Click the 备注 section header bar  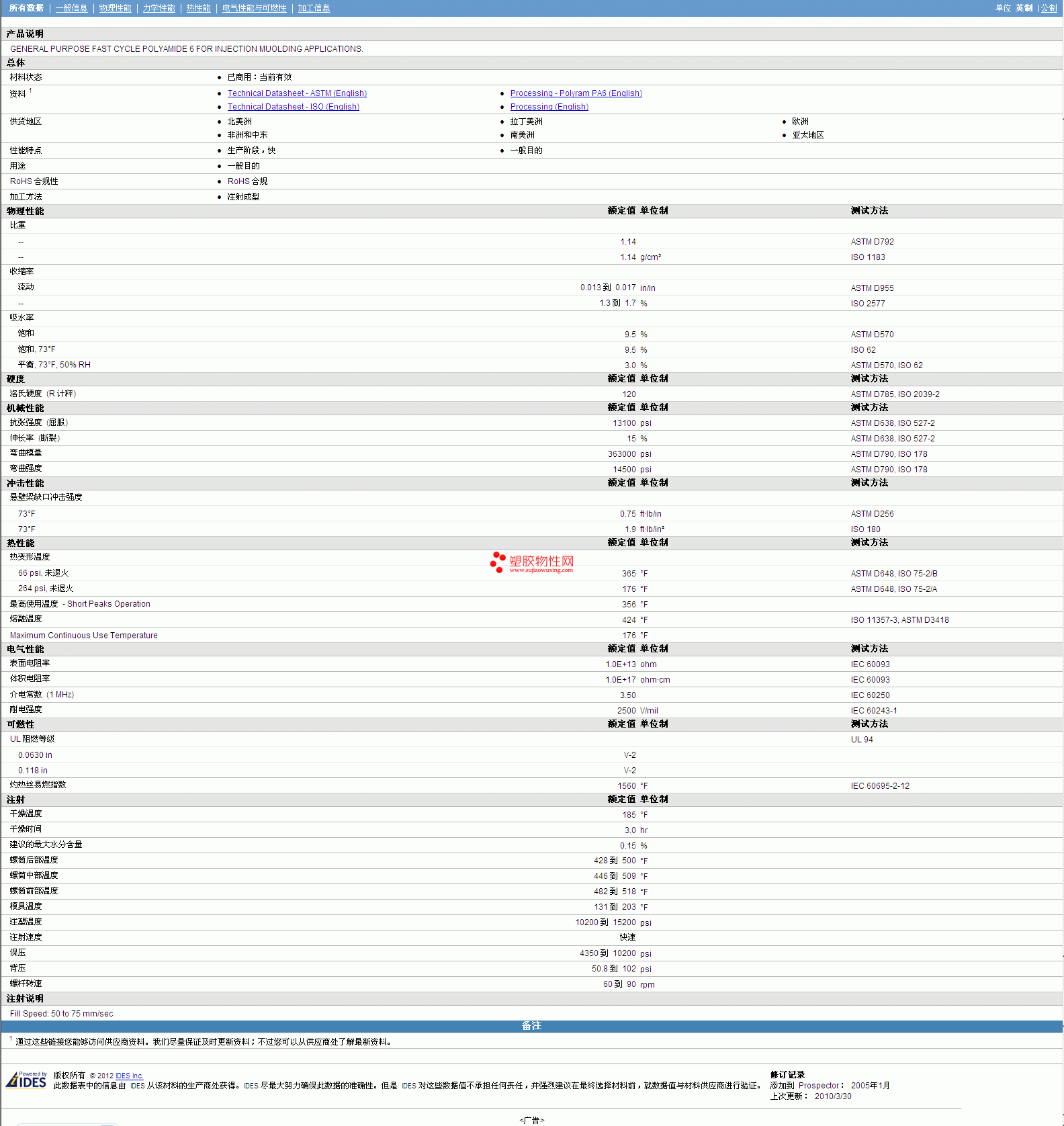[x=531, y=1026]
